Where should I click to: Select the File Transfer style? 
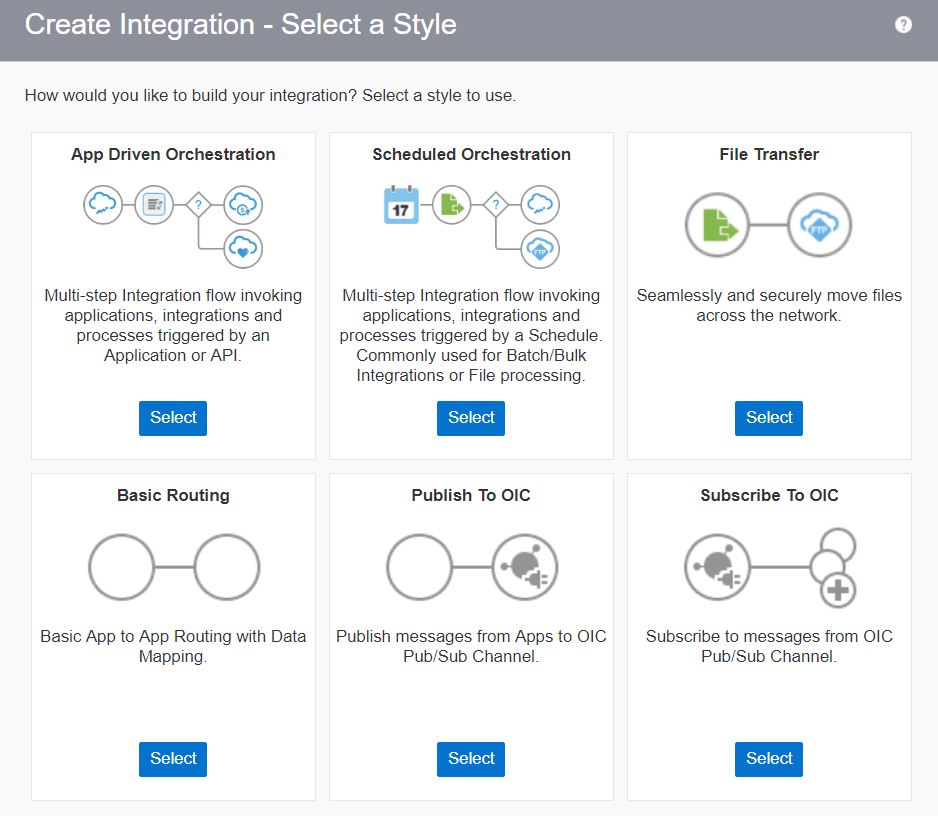tap(769, 418)
